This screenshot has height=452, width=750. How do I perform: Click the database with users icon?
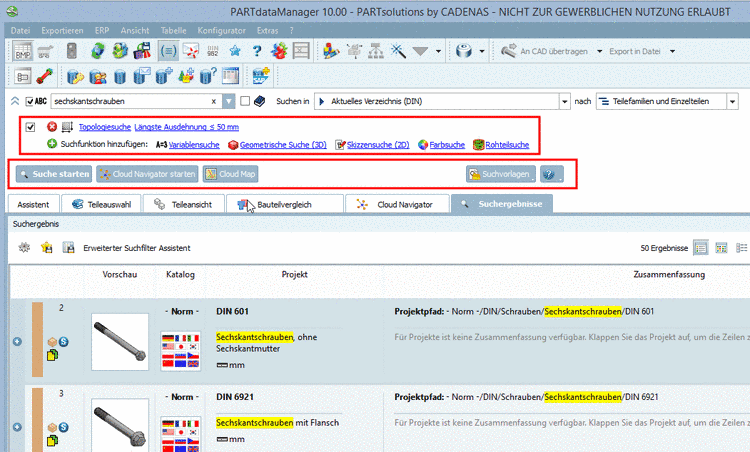(98, 76)
